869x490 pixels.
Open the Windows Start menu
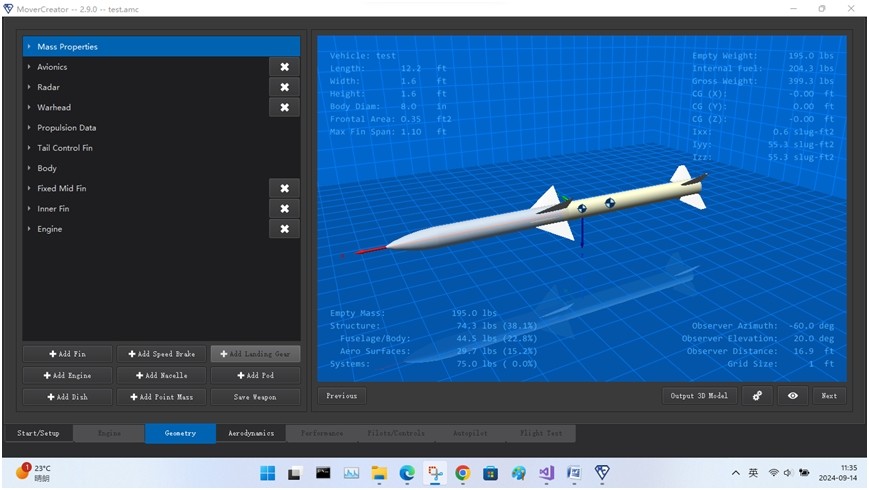click(268, 473)
